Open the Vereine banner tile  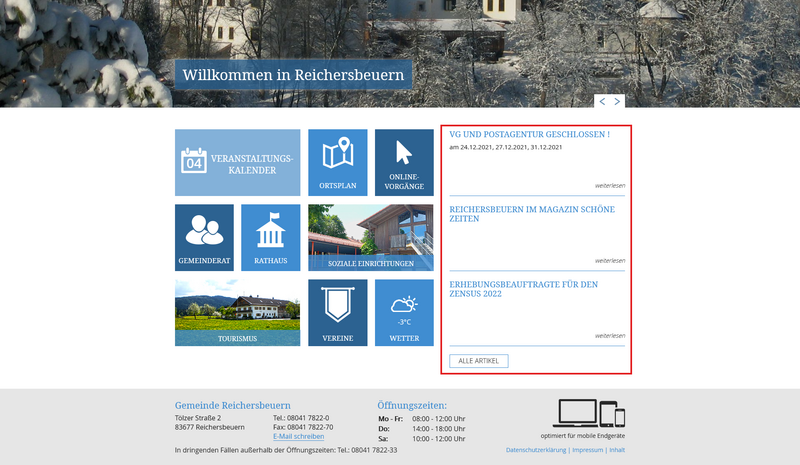[338, 312]
